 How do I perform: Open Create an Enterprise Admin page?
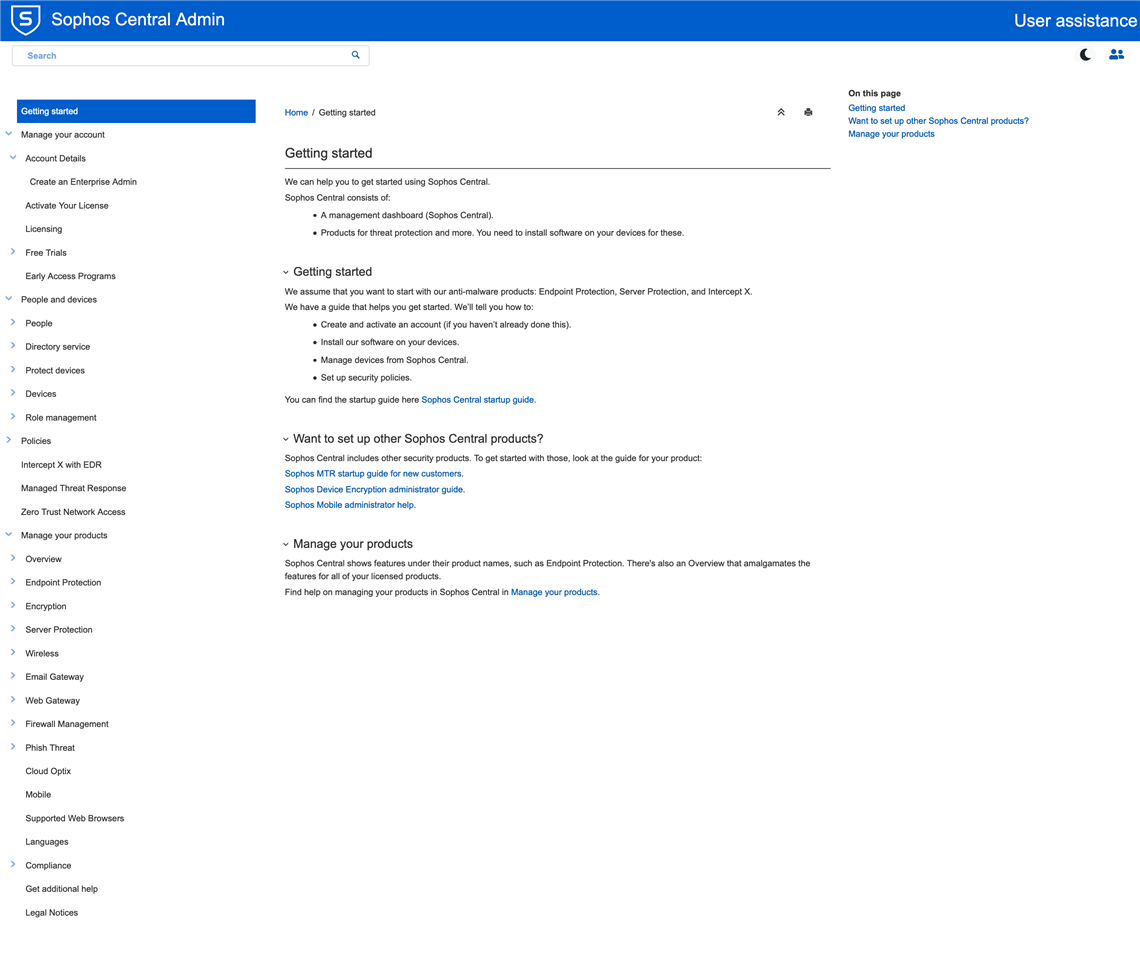(83, 182)
